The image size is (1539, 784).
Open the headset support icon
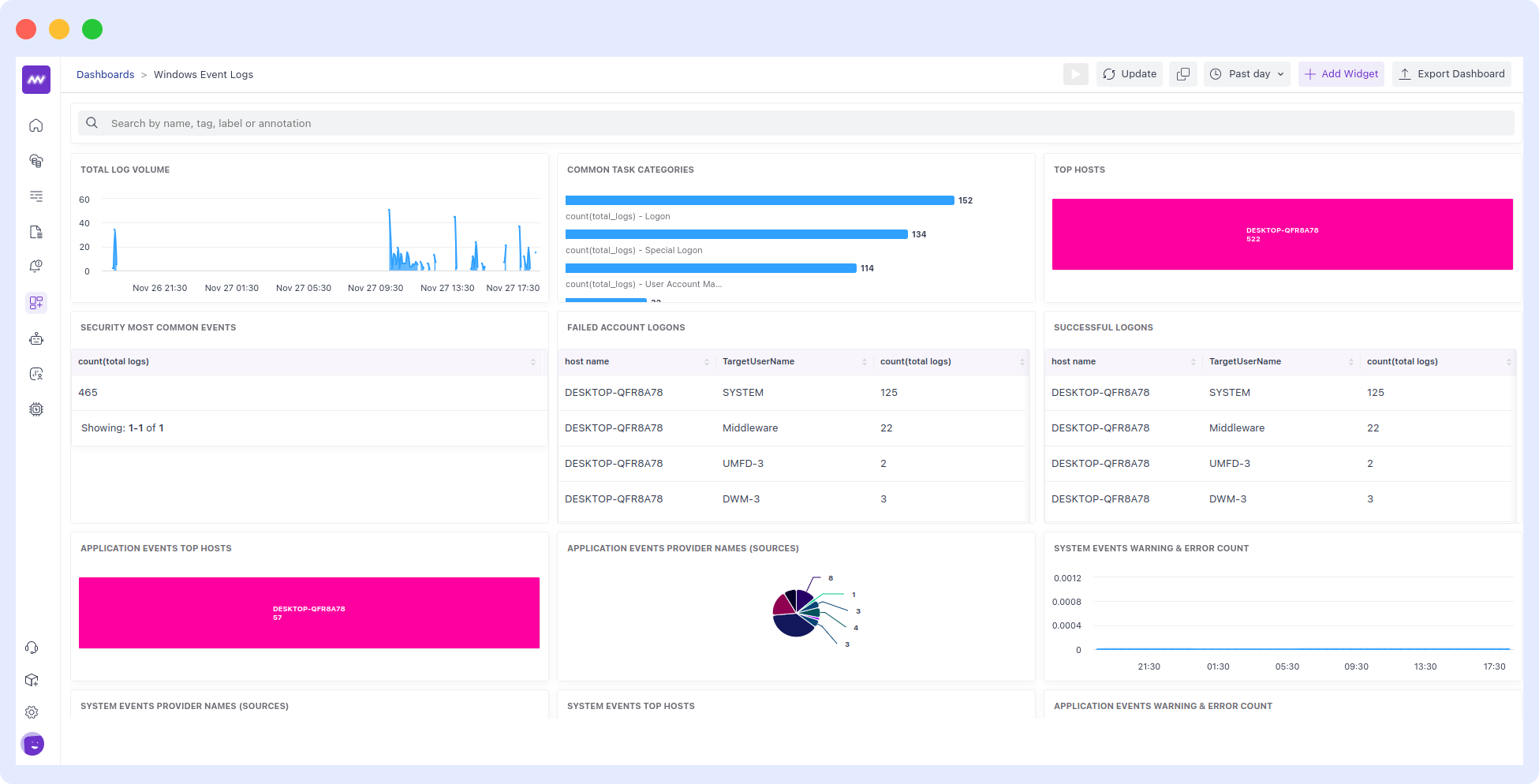point(32,648)
